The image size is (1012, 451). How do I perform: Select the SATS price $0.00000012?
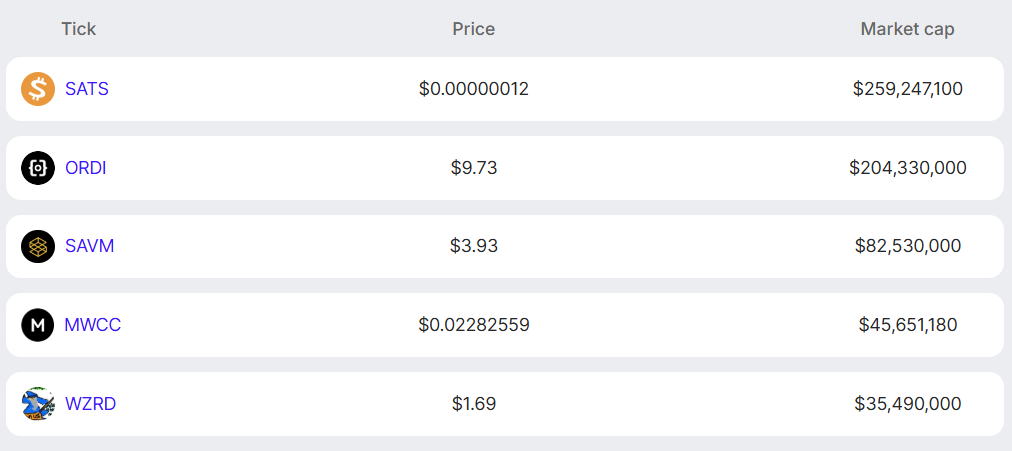474,89
